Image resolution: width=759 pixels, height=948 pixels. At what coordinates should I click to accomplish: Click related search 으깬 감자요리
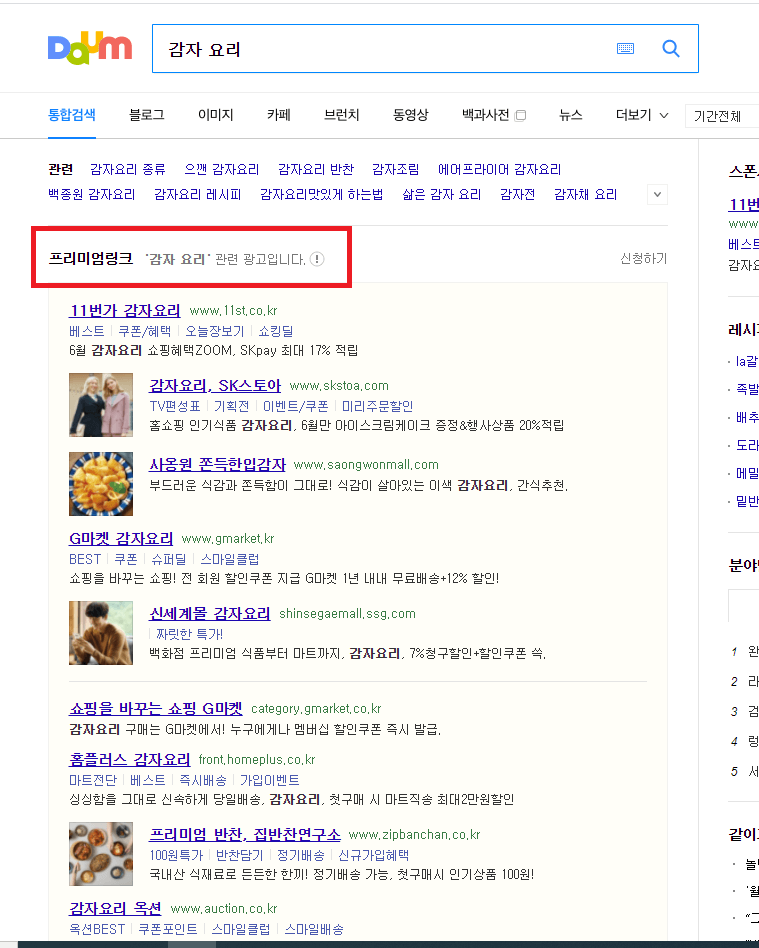click(221, 169)
